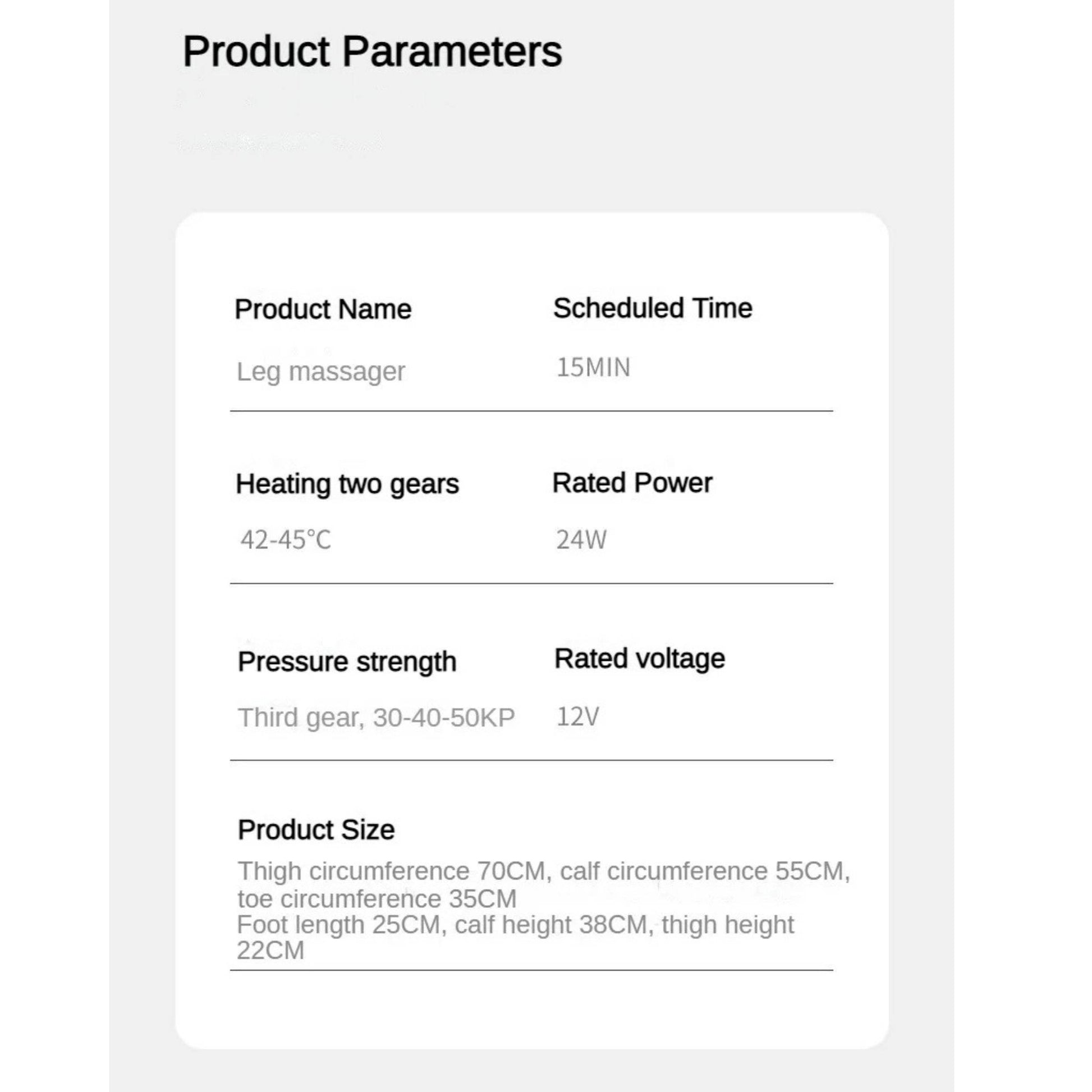The height and width of the screenshot is (1092, 1092).
Task: Select the Pressure strength label
Action: pos(347,662)
